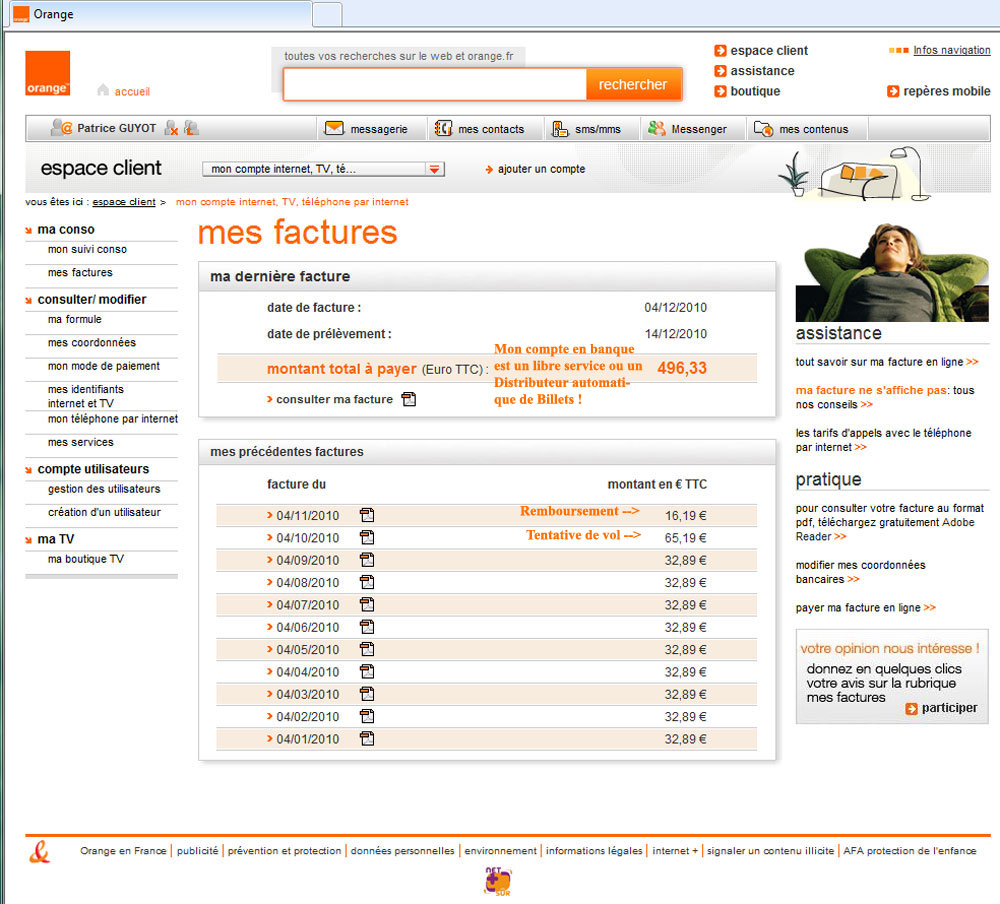Click the disconnect user icon with red cross
Viewport: 1000px width, 904px height.
[x=171, y=128]
